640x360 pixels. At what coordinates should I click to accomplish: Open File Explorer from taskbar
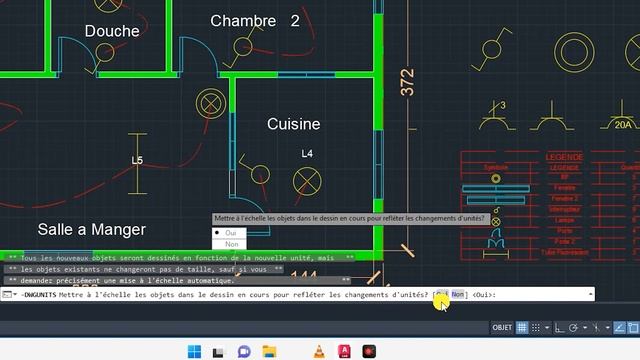pos(269,351)
